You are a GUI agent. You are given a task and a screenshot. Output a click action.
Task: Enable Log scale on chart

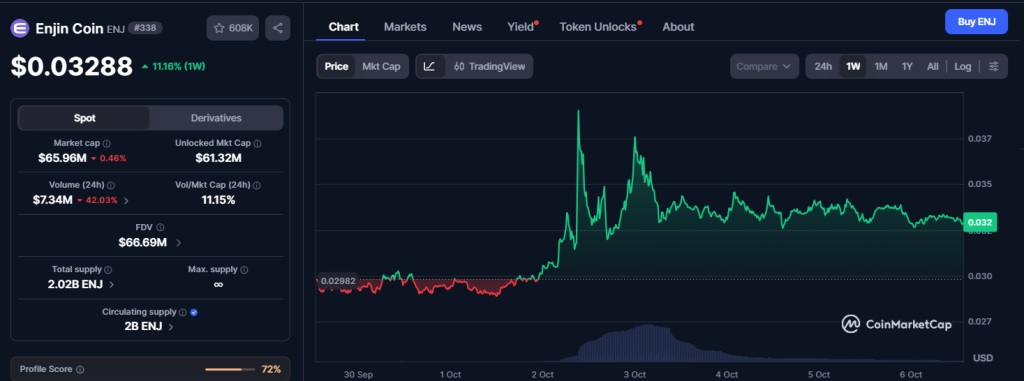[x=963, y=66]
